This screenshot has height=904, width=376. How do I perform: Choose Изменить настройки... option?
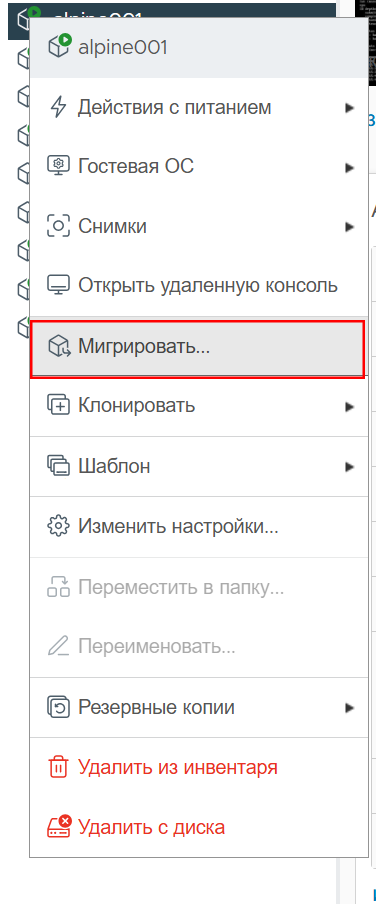tap(199, 526)
